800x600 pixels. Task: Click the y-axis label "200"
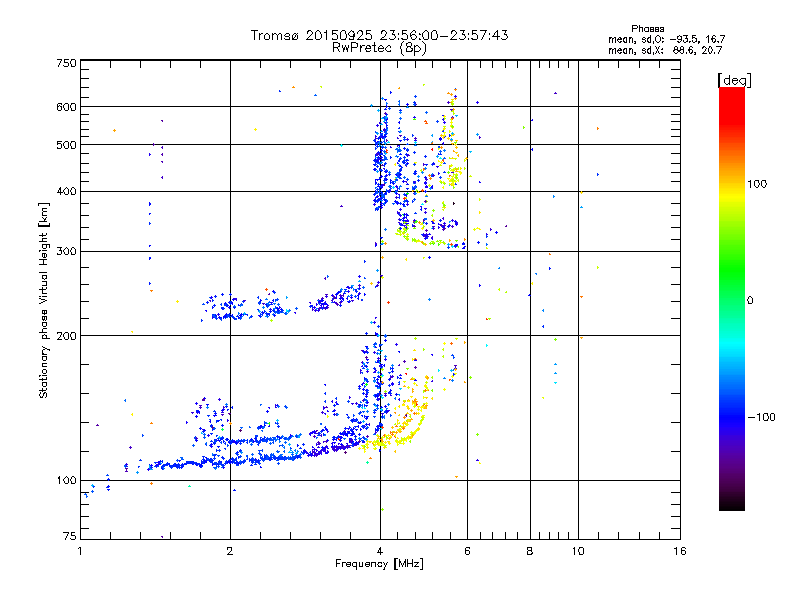[x=66, y=336]
